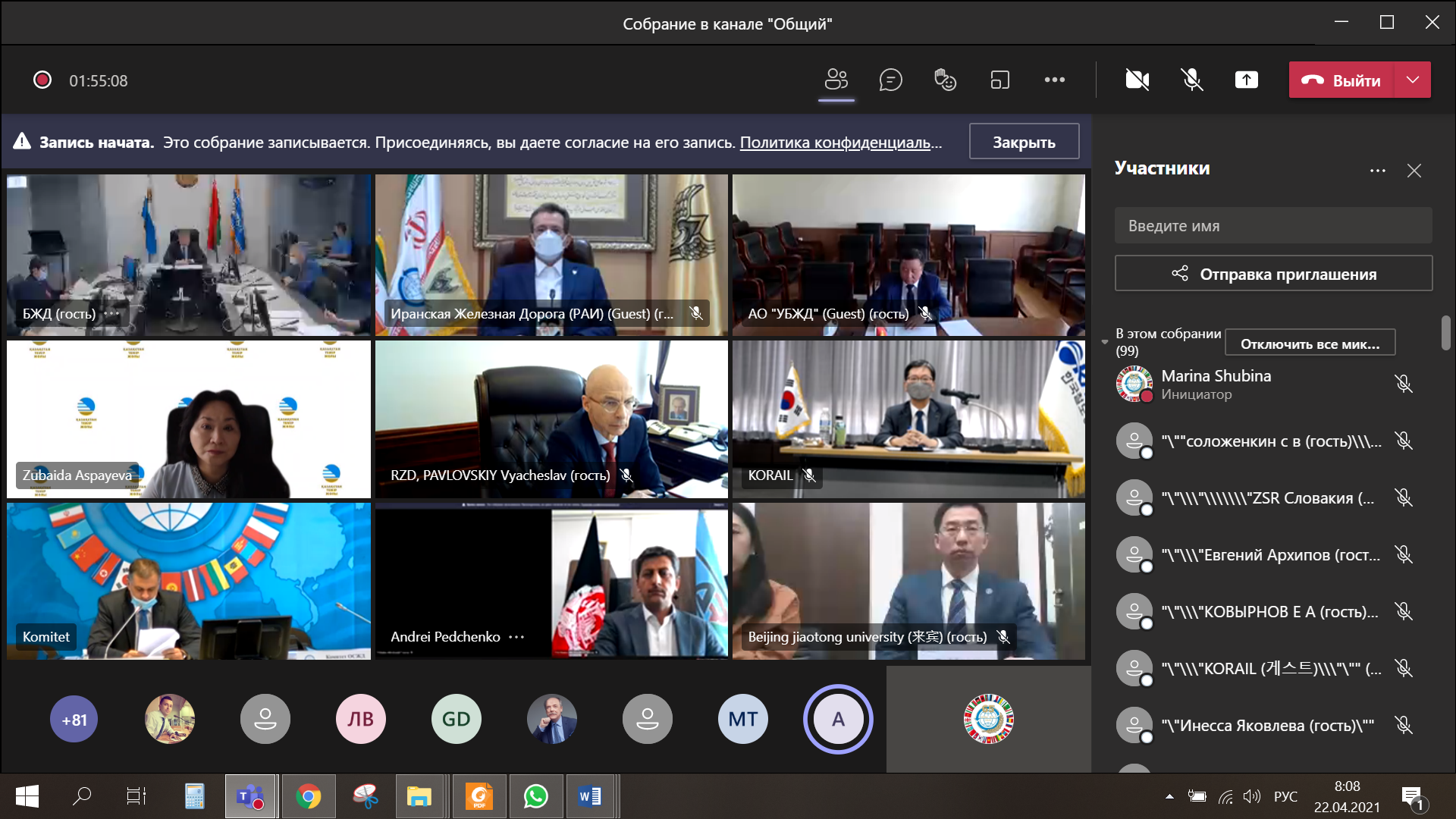This screenshot has width=1456, height=819.
Task: Open more options on БЖД video tile
Action: (111, 313)
